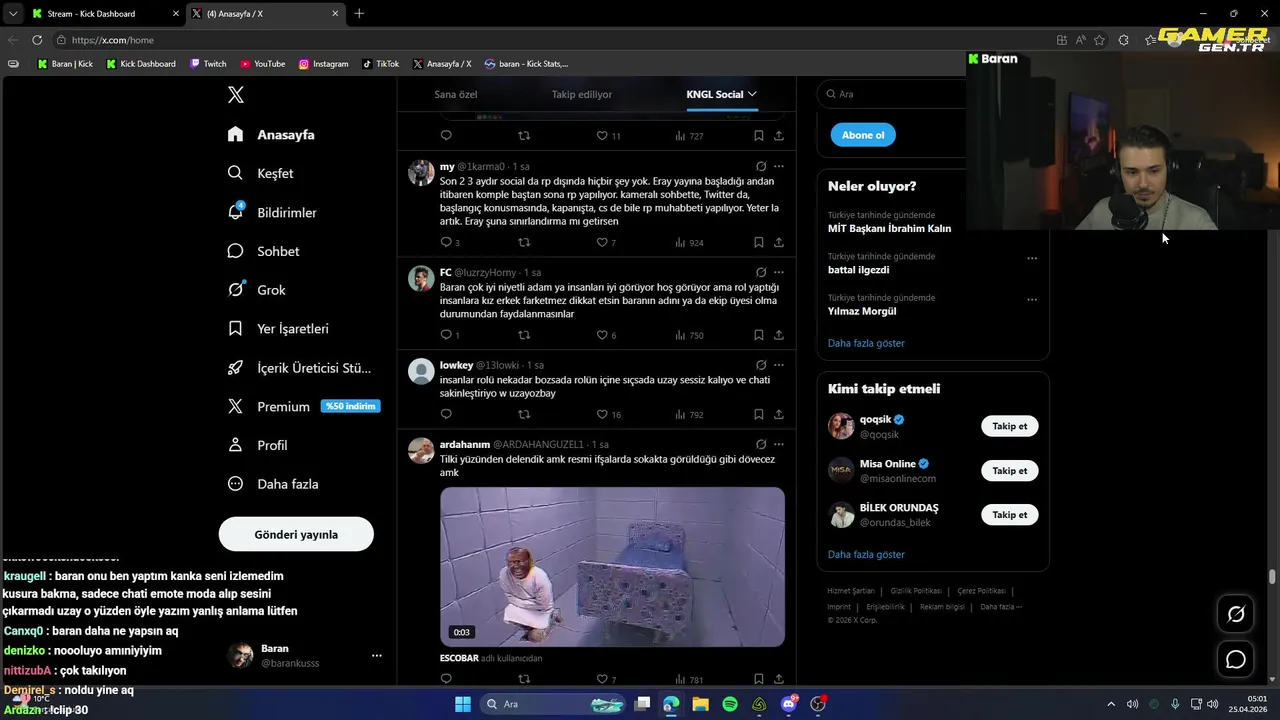Open chat floating button at bottom right
Viewport: 1280px width, 720px height.
[x=1236, y=659]
